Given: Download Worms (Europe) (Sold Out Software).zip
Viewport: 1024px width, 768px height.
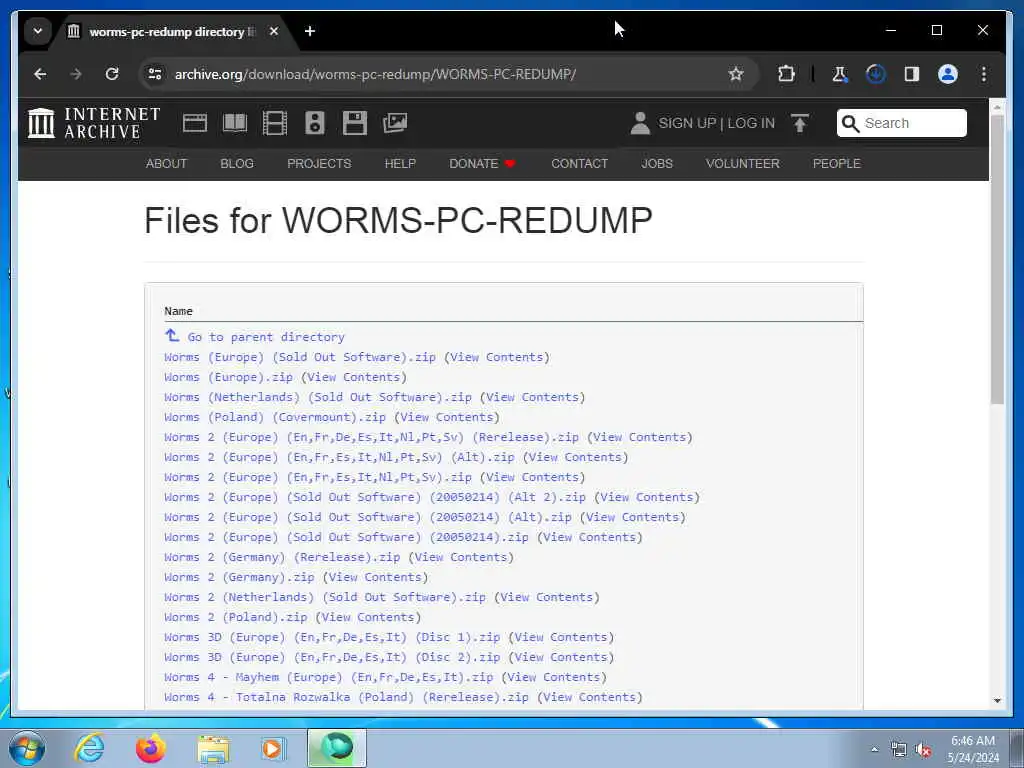Looking at the screenshot, I should pos(300,357).
